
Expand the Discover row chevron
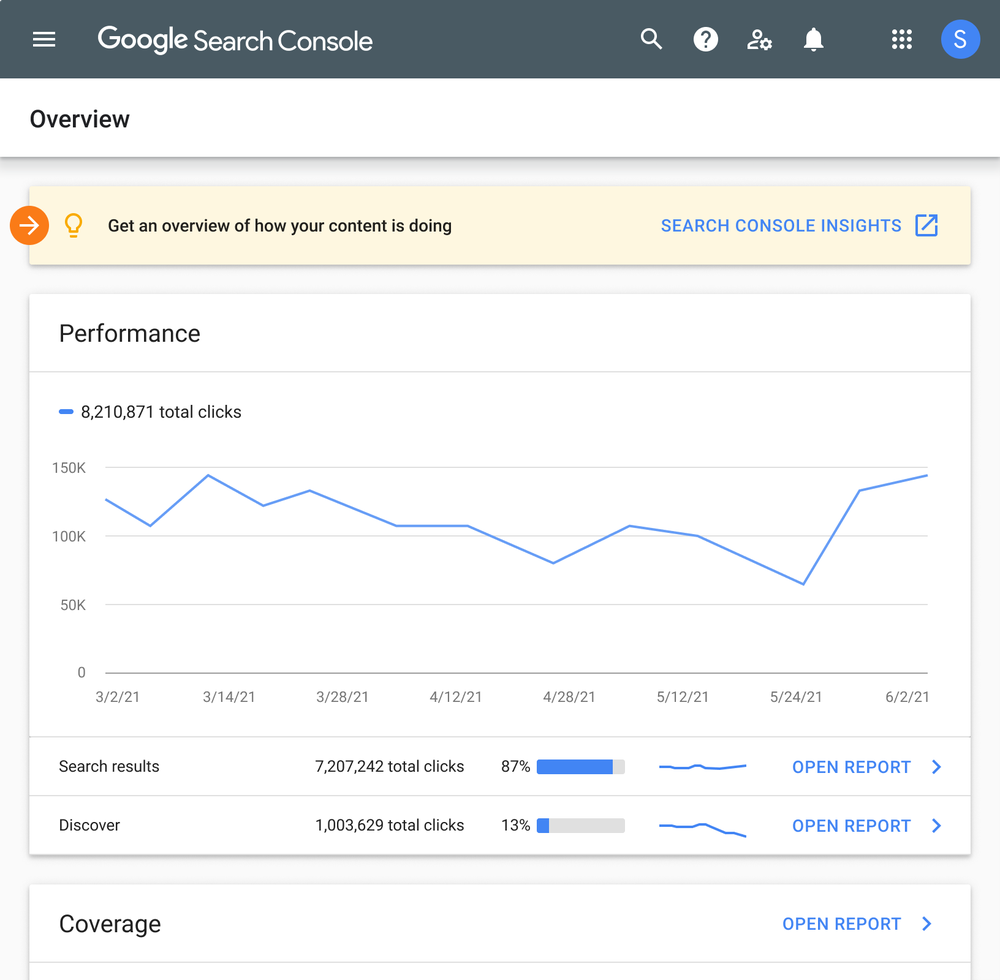[937, 826]
